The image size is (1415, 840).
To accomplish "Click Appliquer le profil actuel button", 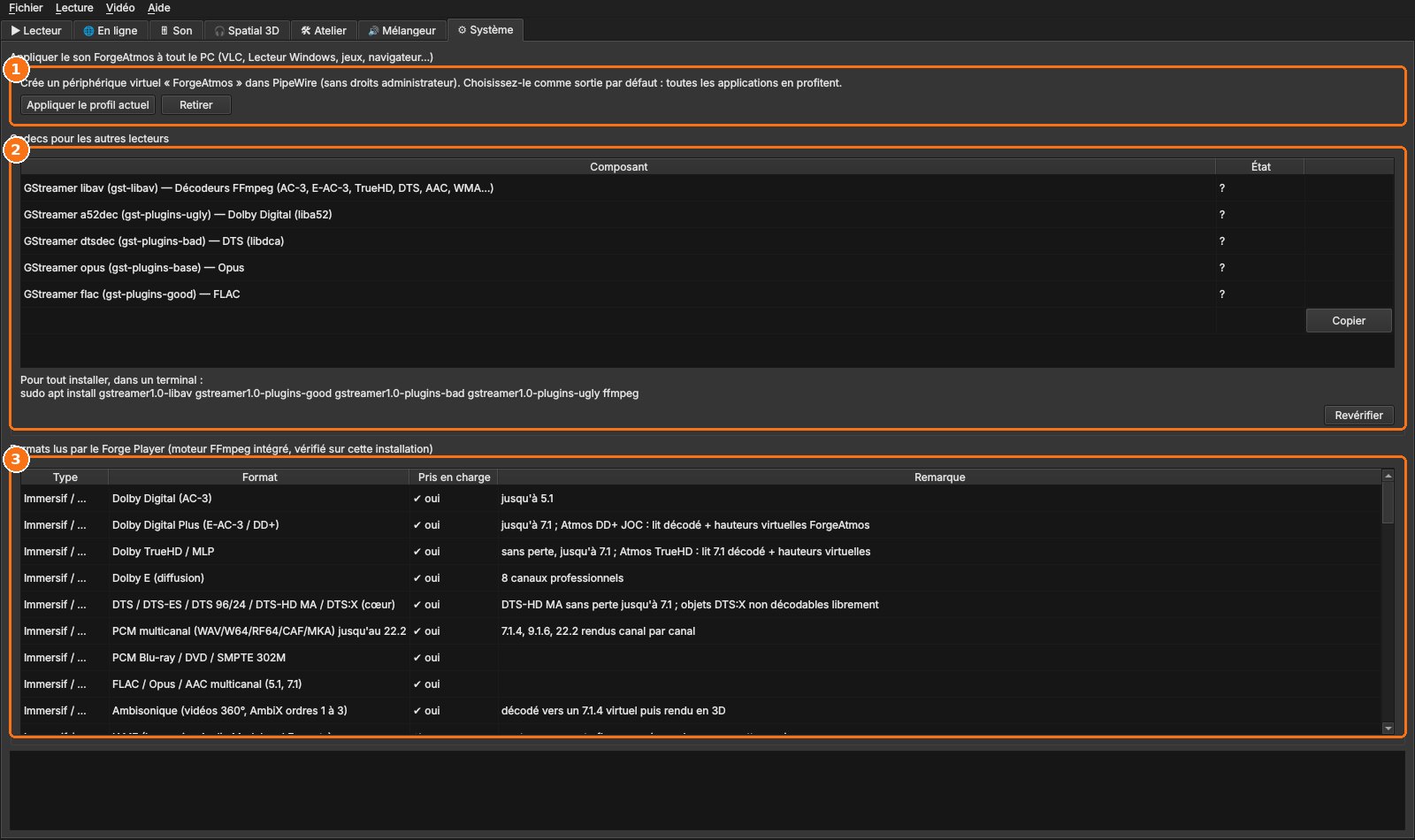I will 88,105.
